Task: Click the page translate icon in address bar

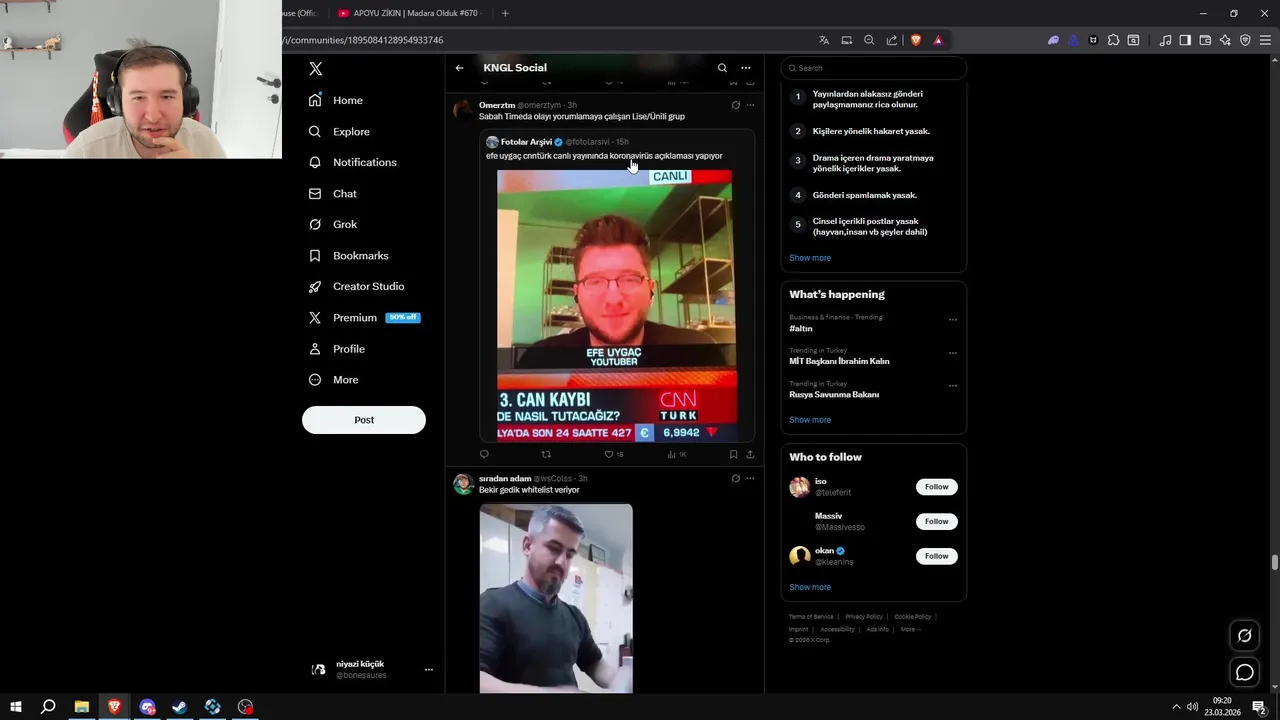Action: tap(824, 40)
